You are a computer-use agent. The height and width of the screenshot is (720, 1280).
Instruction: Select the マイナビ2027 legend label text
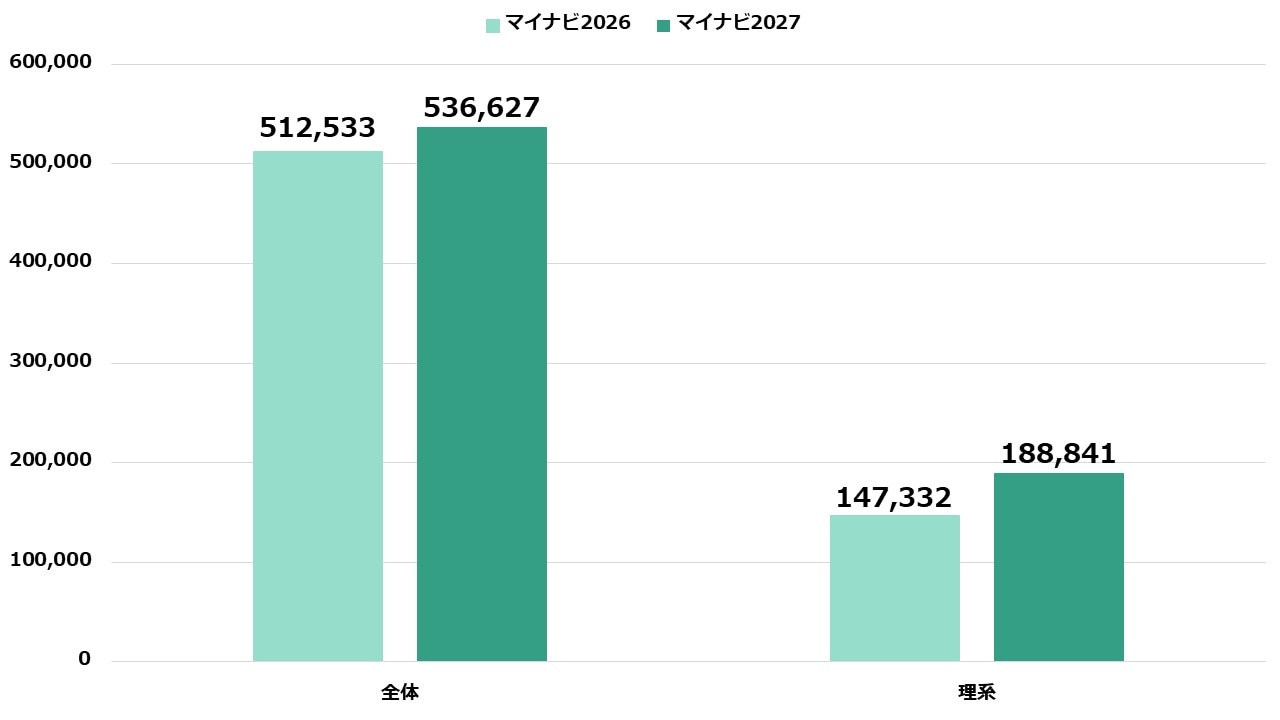click(738, 23)
